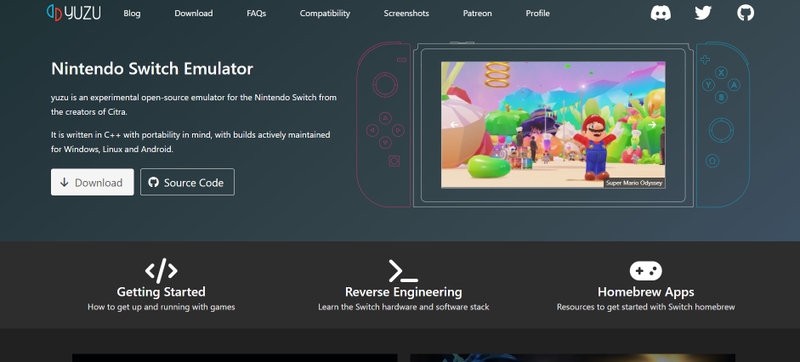Show next screenshot with right carousel arrow

pyautogui.click(x=652, y=124)
